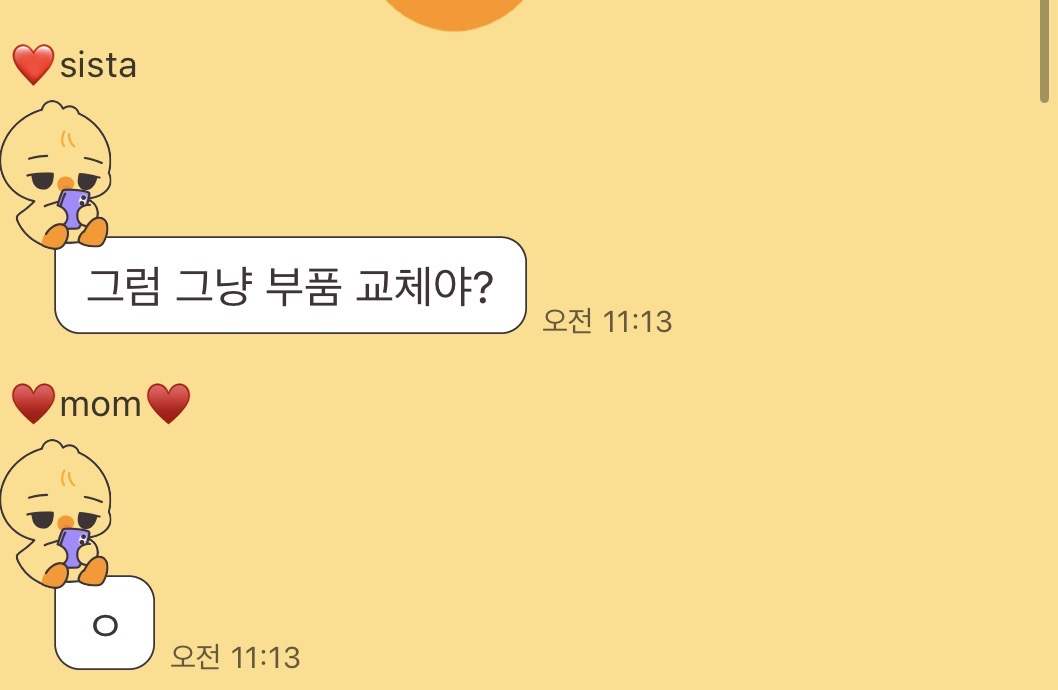Click the chat scrollbar thumb

pos(1044,51)
